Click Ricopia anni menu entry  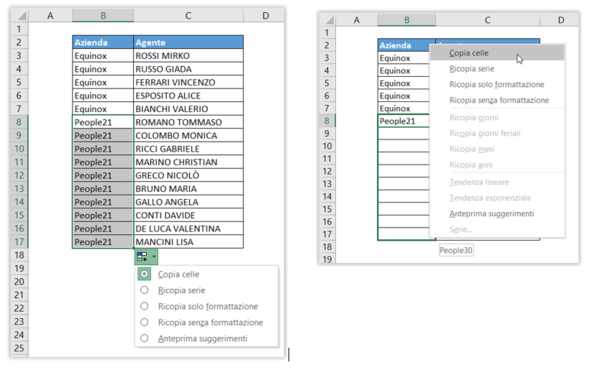pyautogui.click(x=497, y=165)
